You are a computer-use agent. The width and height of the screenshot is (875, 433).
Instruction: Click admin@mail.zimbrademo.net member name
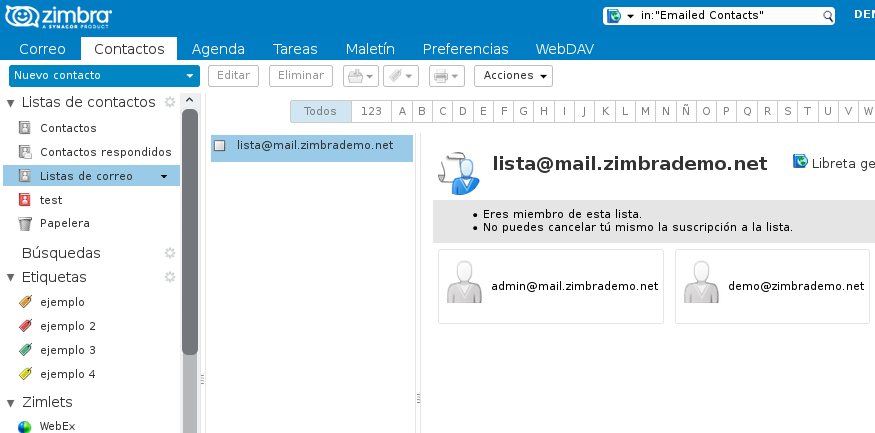click(x=575, y=286)
